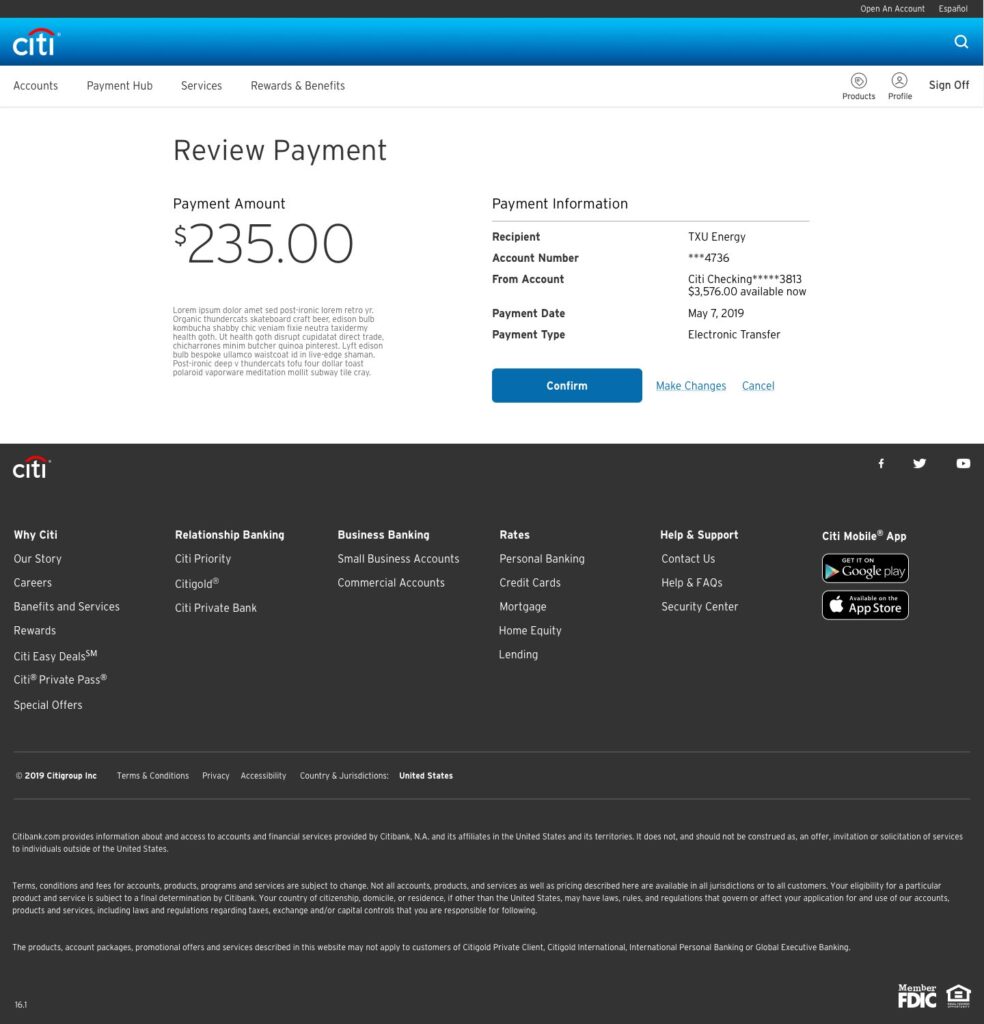This screenshot has width=984, height=1024.
Task: Click the search magnifier icon in header
Action: (961, 42)
